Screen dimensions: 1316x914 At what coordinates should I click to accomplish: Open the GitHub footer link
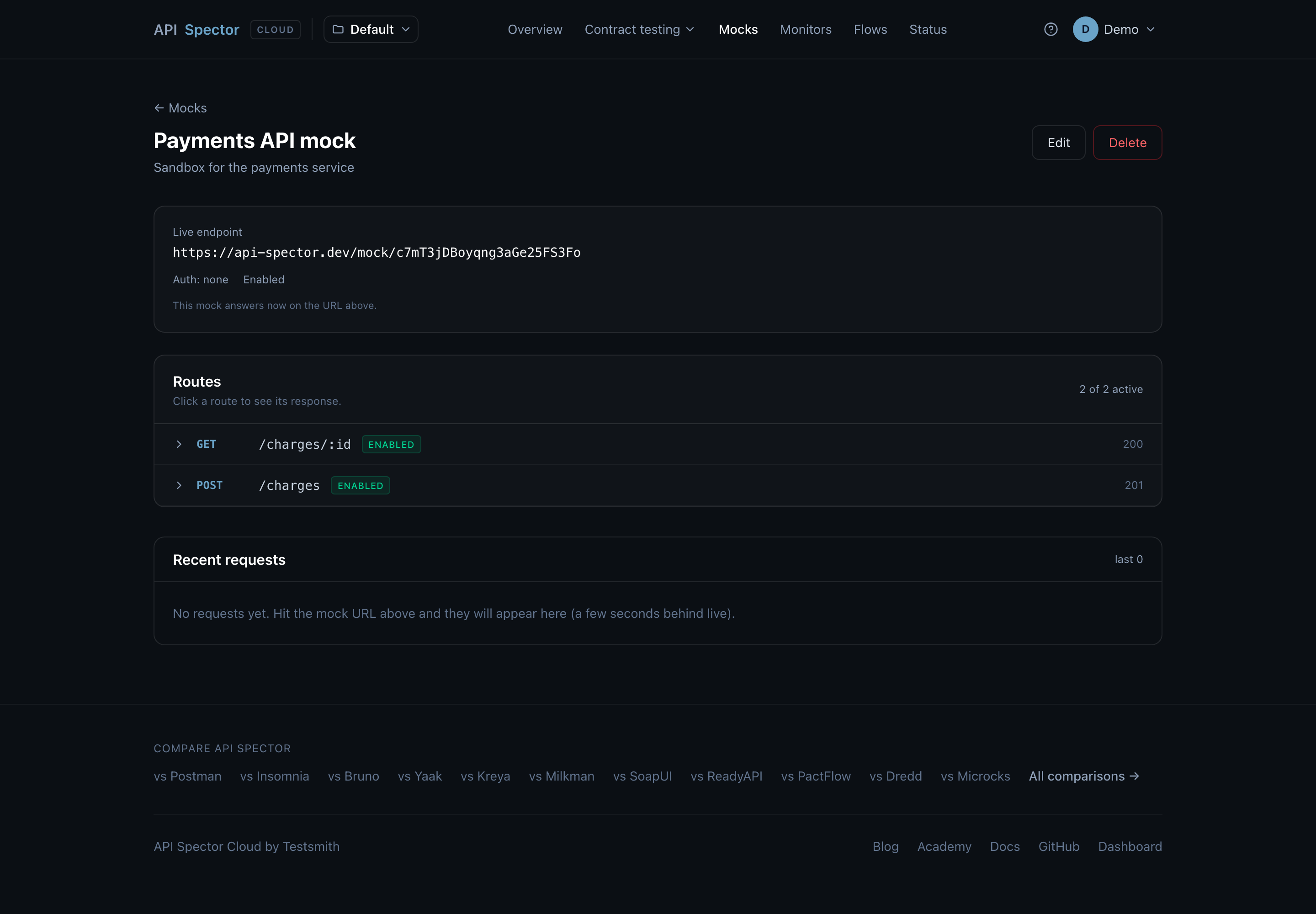coord(1059,846)
